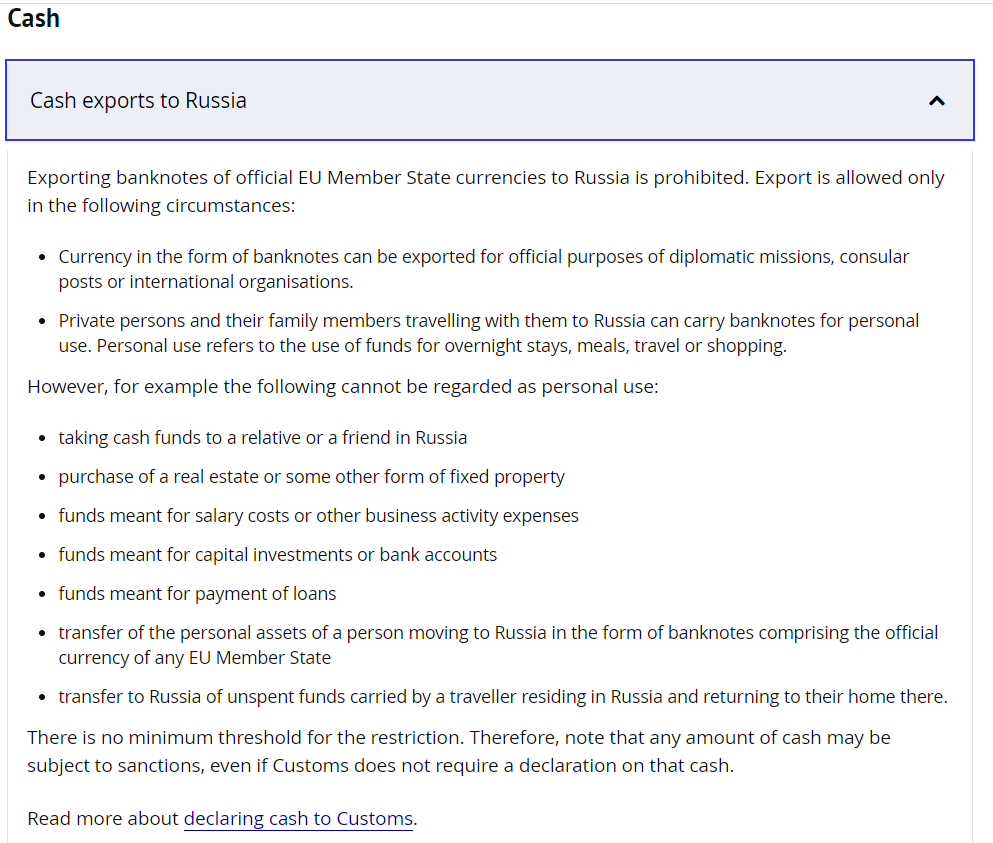Screen dimensions: 993x843
Task: Click the 'funds meant for payment of loans' bullet
Action: pyautogui.click(x=197, y=593)
